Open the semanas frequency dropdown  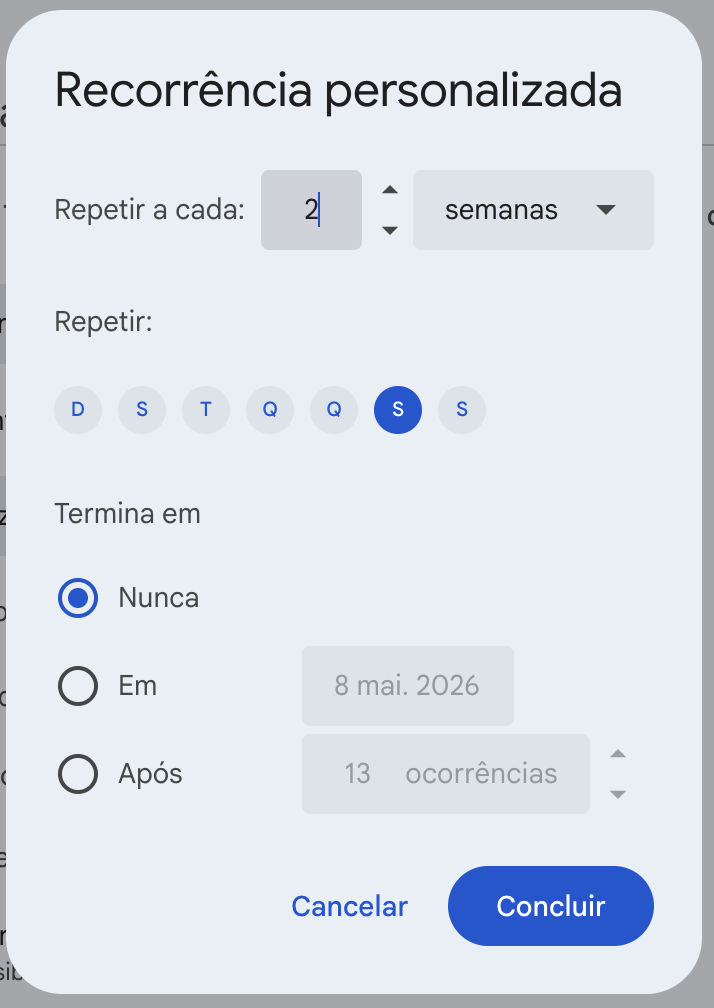click(x=533, y=210)
